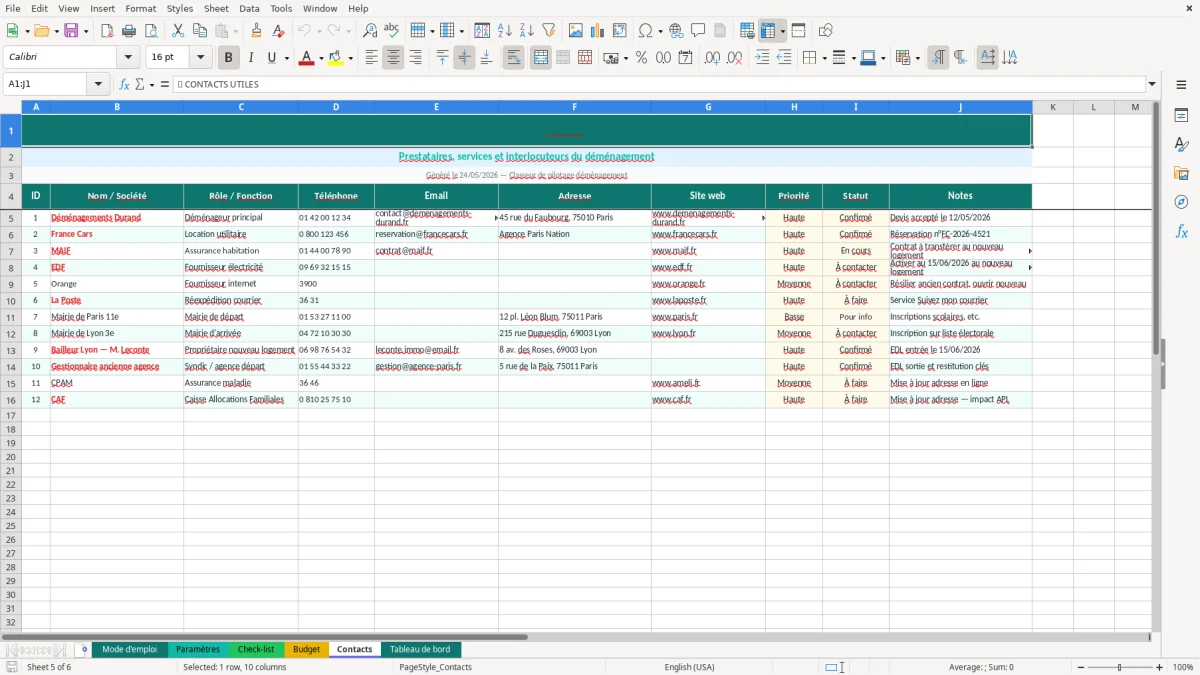This screenshot has width=1200, height=675.
Task: Increase indent
Action: 762,58
